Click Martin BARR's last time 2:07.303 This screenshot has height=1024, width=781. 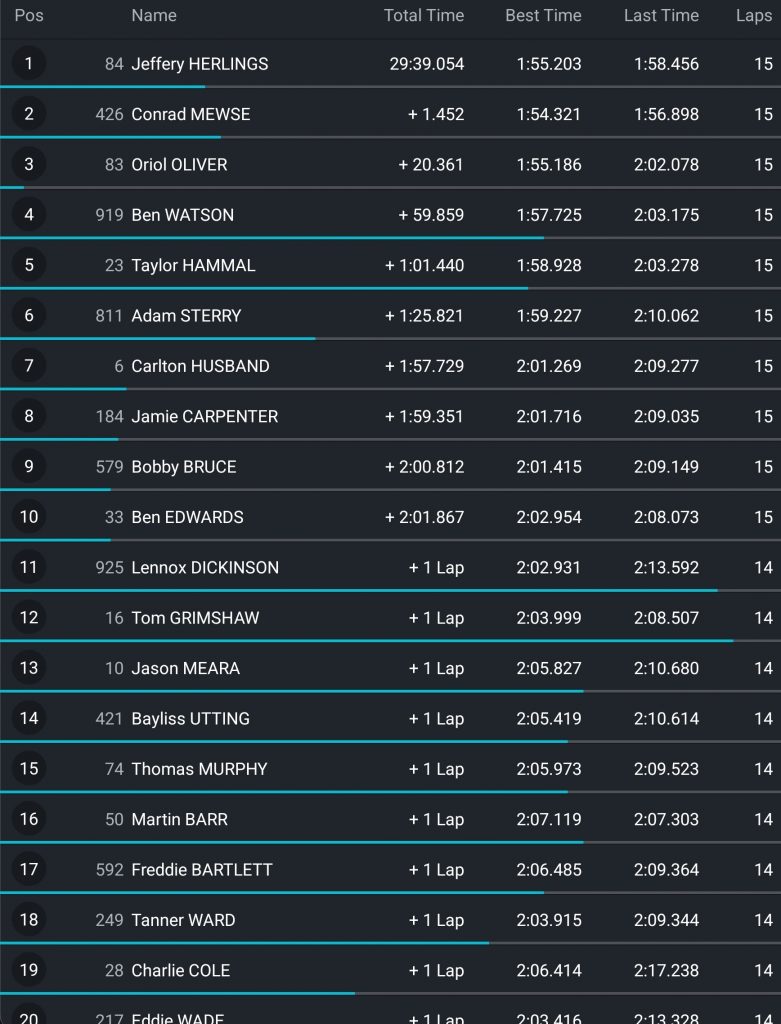666,820
